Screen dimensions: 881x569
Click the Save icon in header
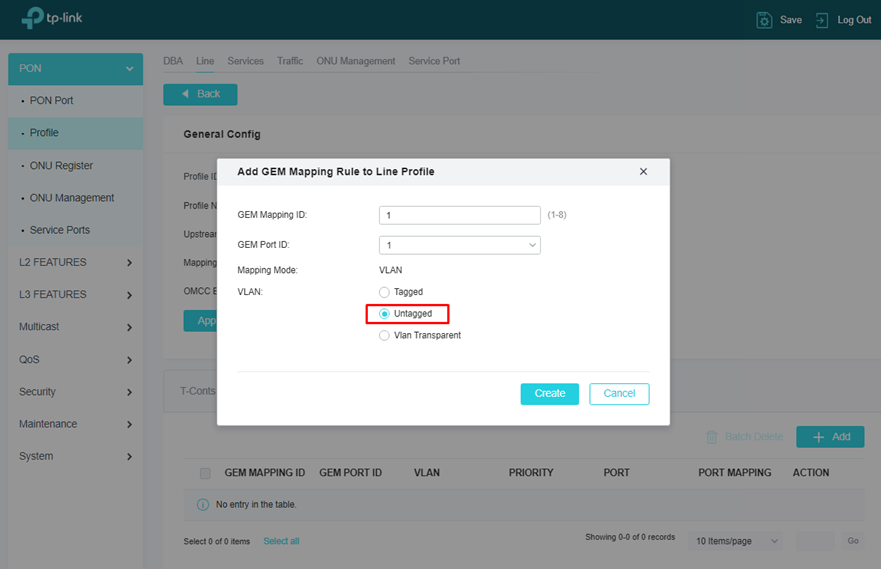tap(764, 20)
